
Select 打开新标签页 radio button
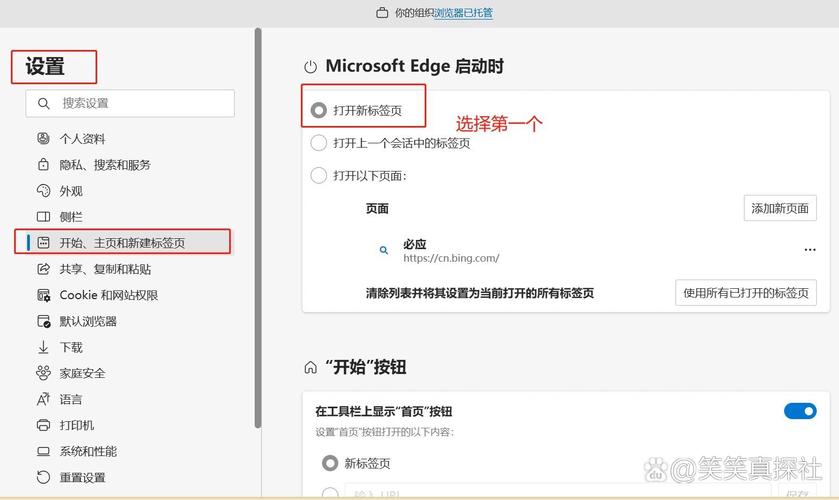point(318,110)
